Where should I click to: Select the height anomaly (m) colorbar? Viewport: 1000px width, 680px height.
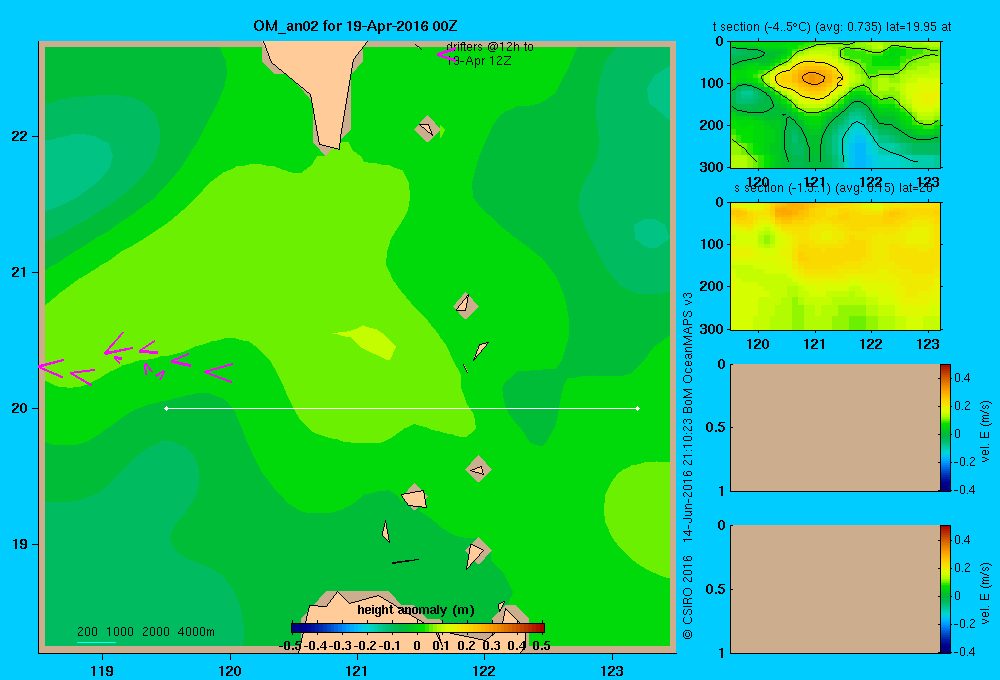pyautogui.click(x=418, y=628)
